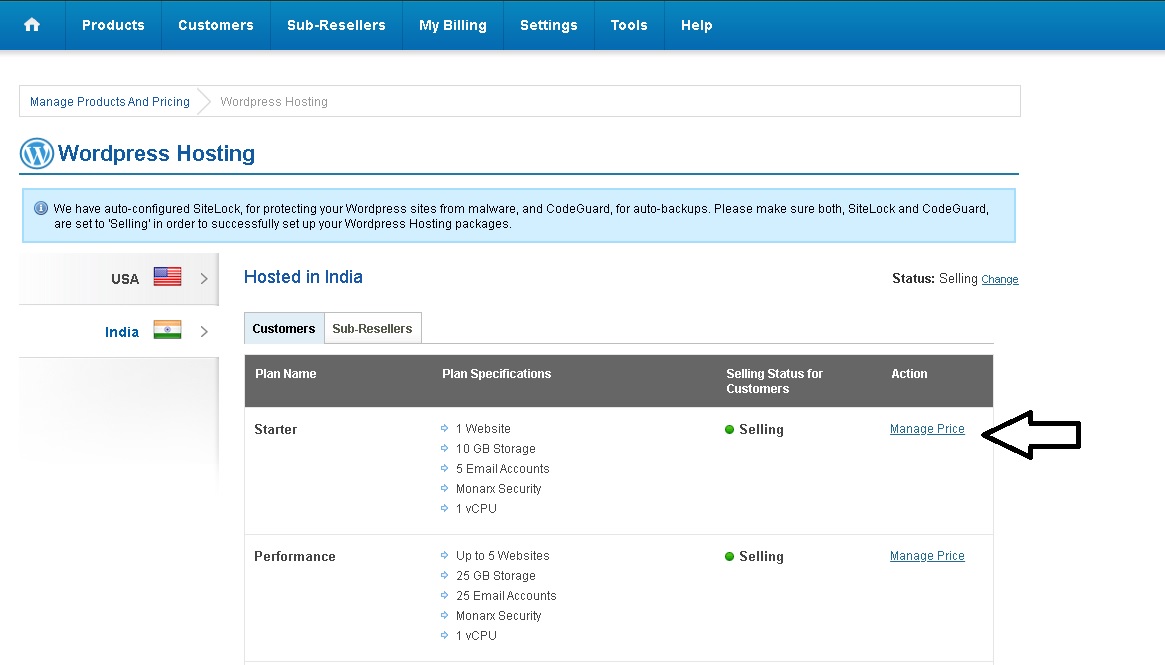Viewport: 1165px width, 665px height.
Task: Click the 25 Email Accounts specification
Action: point(506,596)
